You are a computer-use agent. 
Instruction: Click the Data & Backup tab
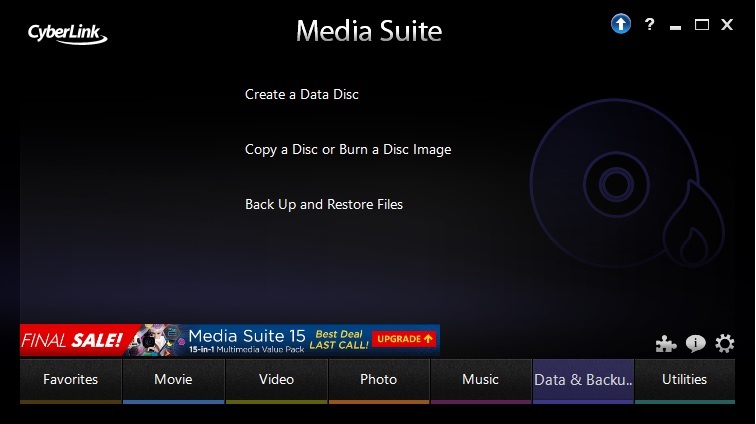point(583,380)
